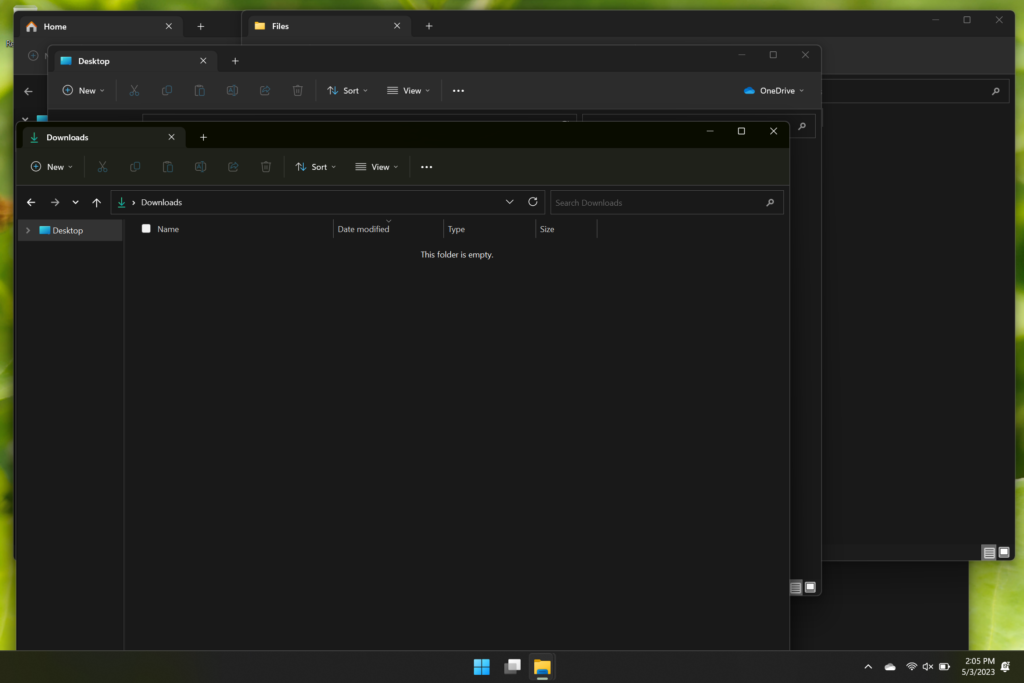
Task: Add new tab in Desktop window
Action: click(235, 61)
